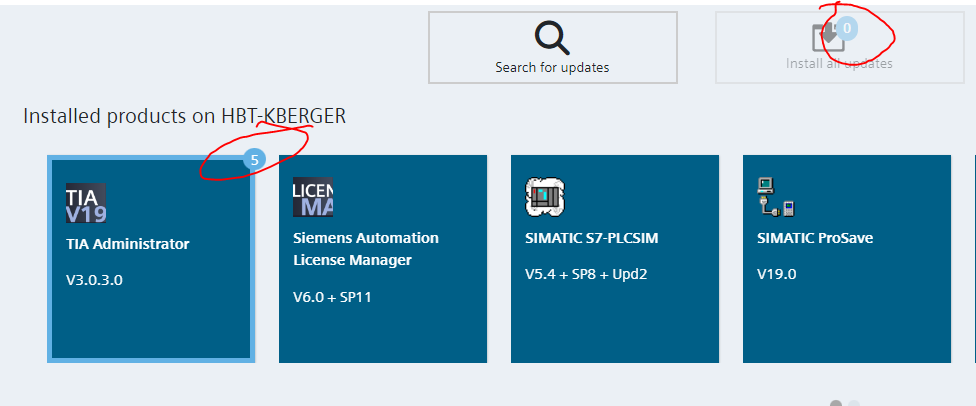Viewport: 976px width, 406px height.
Task: Select the Siemens Automation License Manager title
Action: point(365,249)
